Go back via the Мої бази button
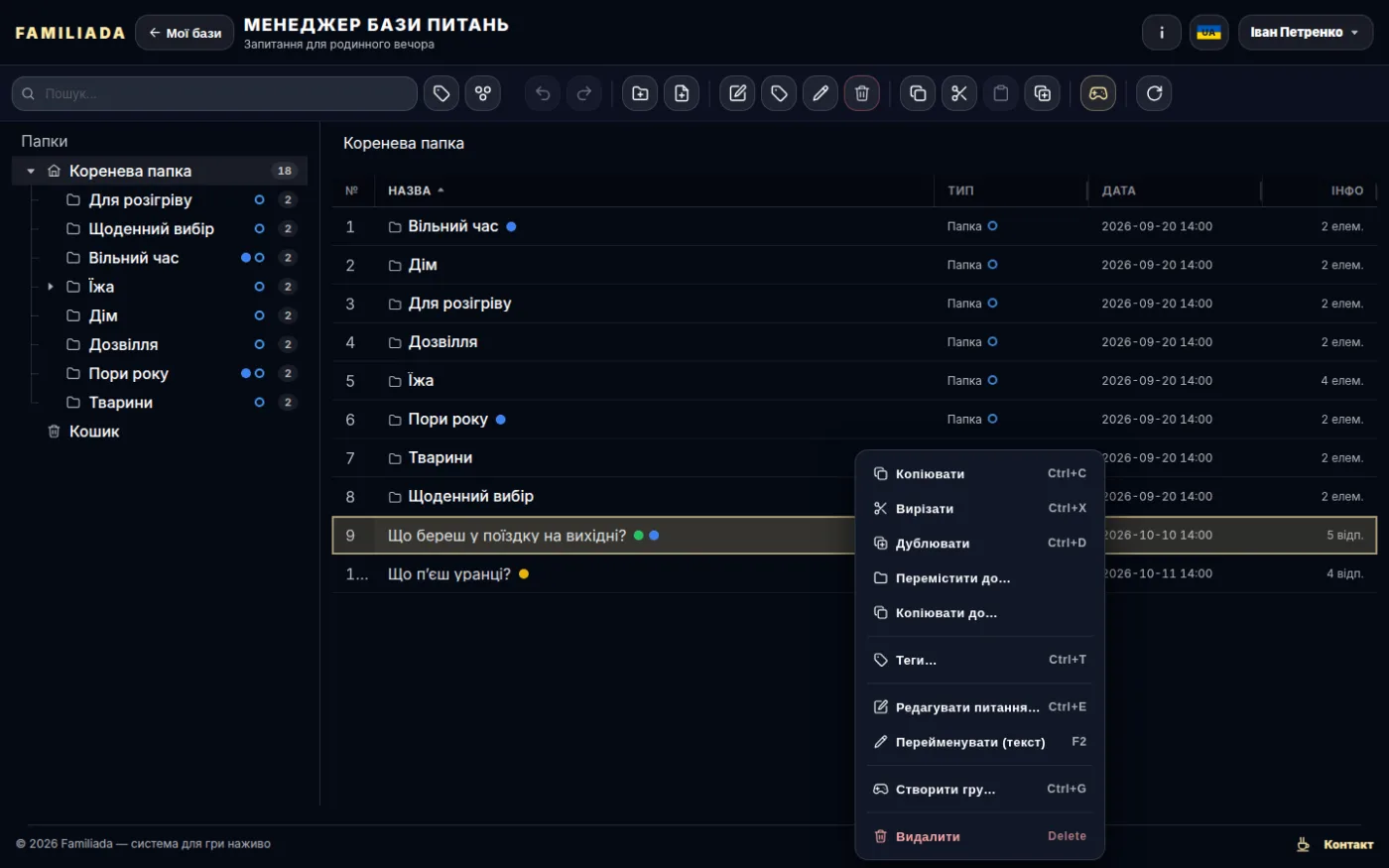The width and height of the screenshot is (1389, 868). tap(185, 33)
